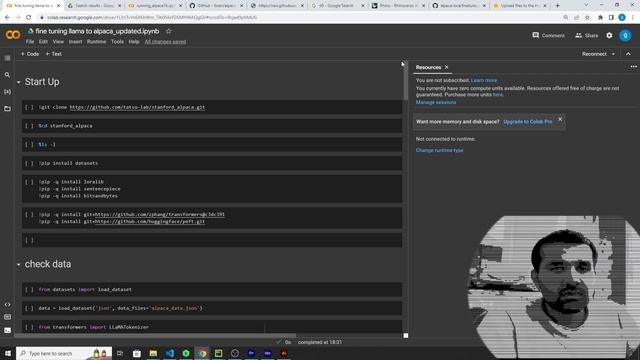Open the Share button
This screenshot has width=640, height=360.
tap(587, 36)
